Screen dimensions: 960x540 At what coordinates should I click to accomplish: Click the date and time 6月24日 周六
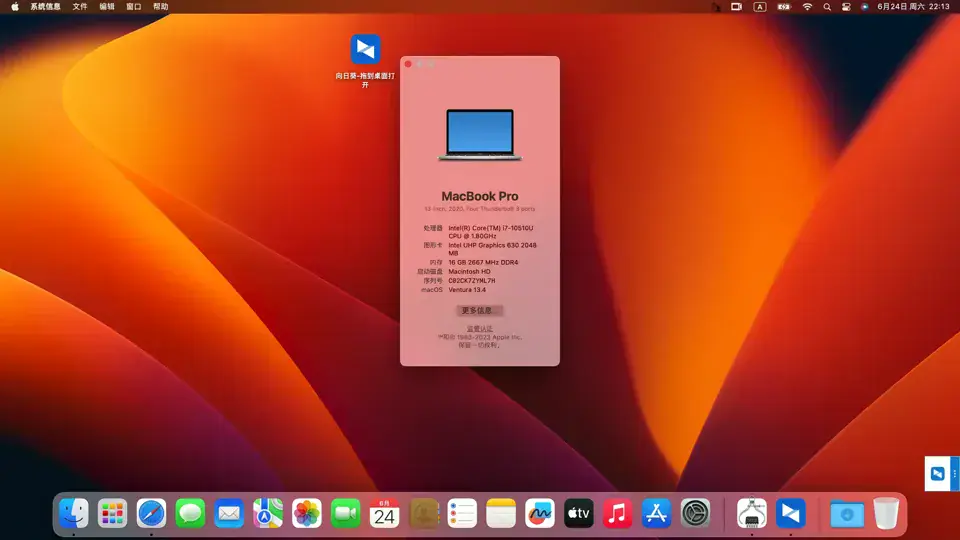click(x=913, y=7)
